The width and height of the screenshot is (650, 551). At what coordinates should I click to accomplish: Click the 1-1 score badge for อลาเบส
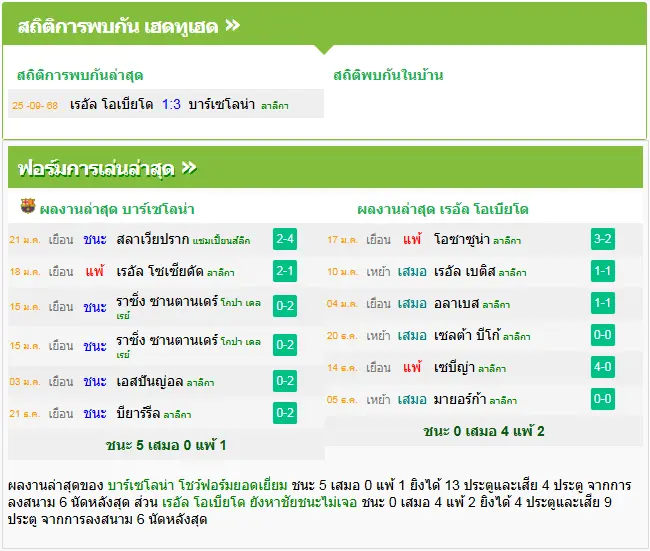pos(603,303)
